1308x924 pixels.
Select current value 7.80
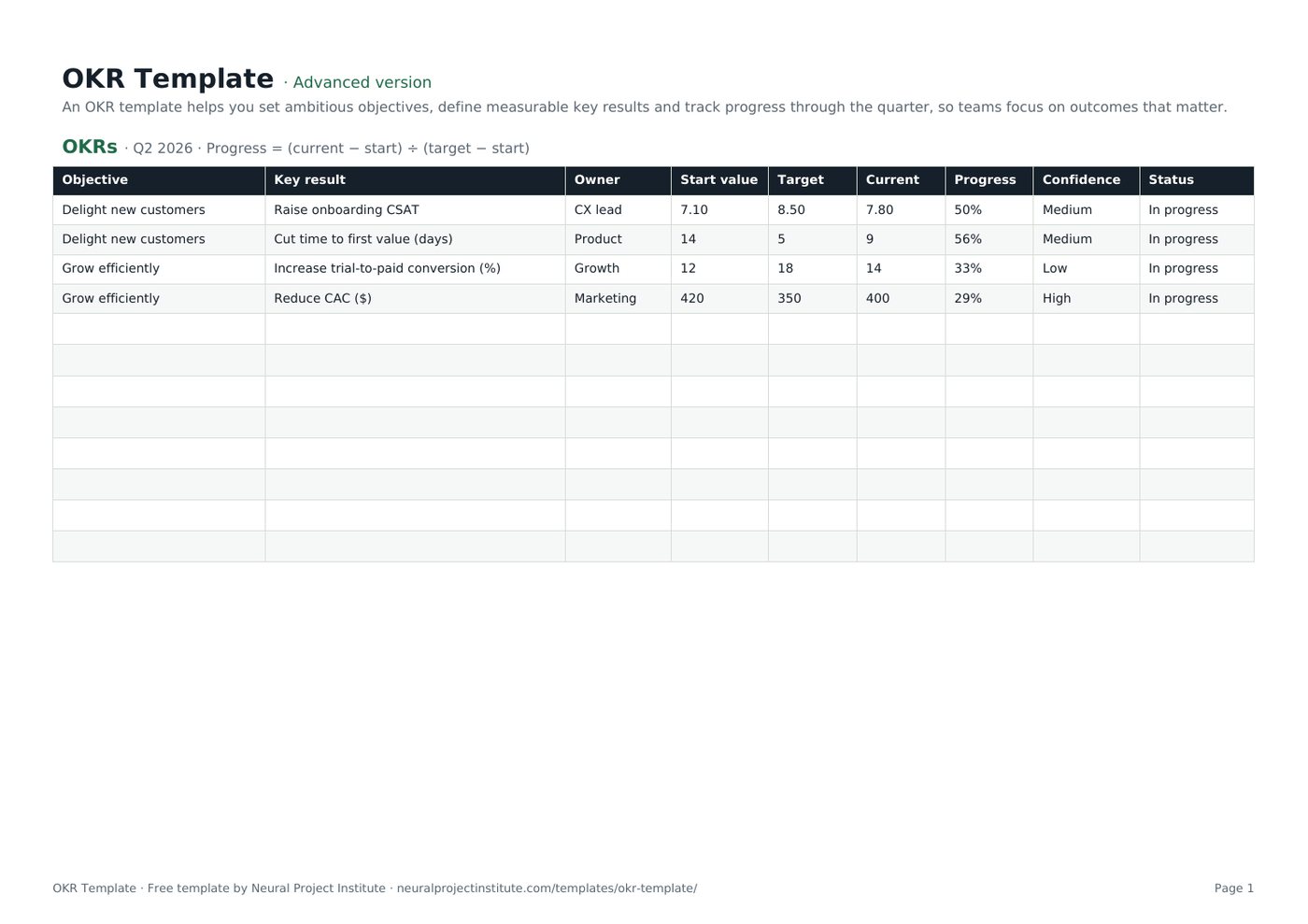point(901,210)
